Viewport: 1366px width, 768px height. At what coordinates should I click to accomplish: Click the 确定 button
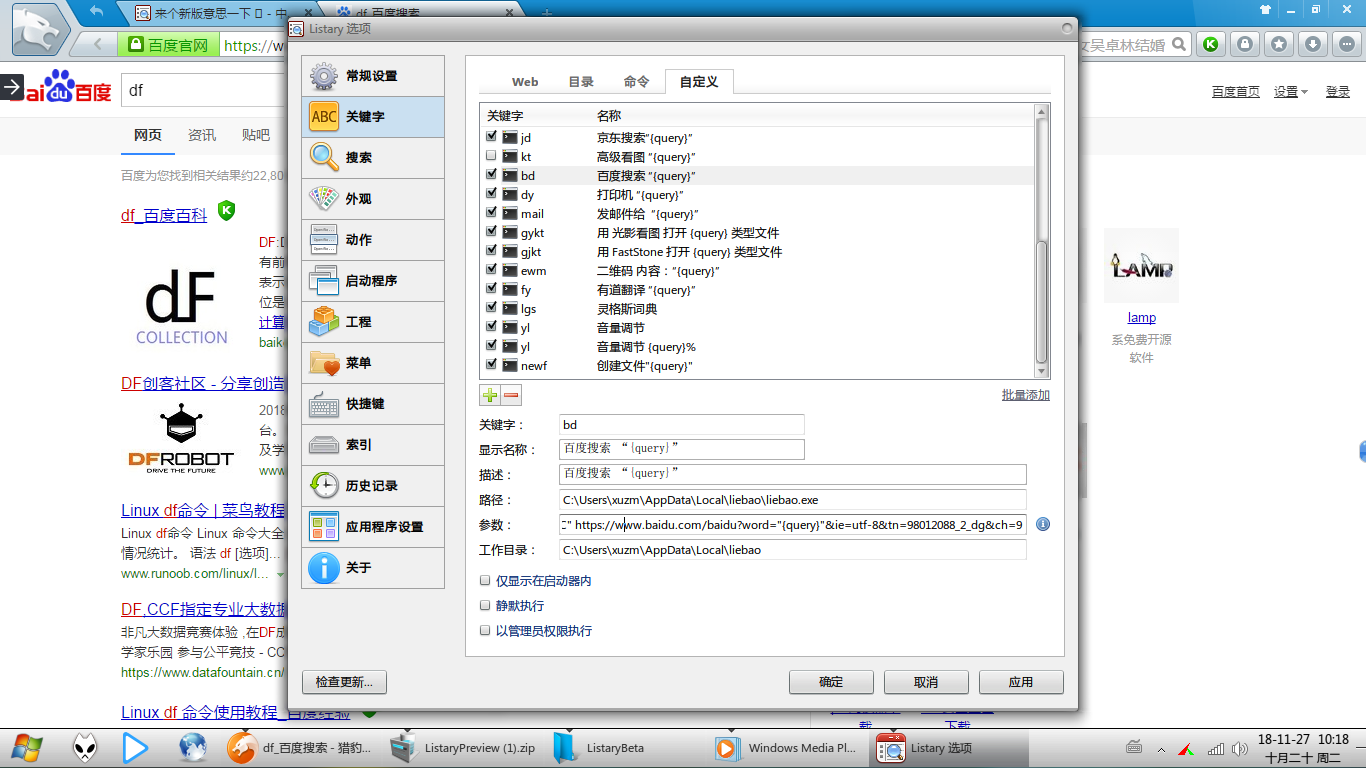(831, 682)
